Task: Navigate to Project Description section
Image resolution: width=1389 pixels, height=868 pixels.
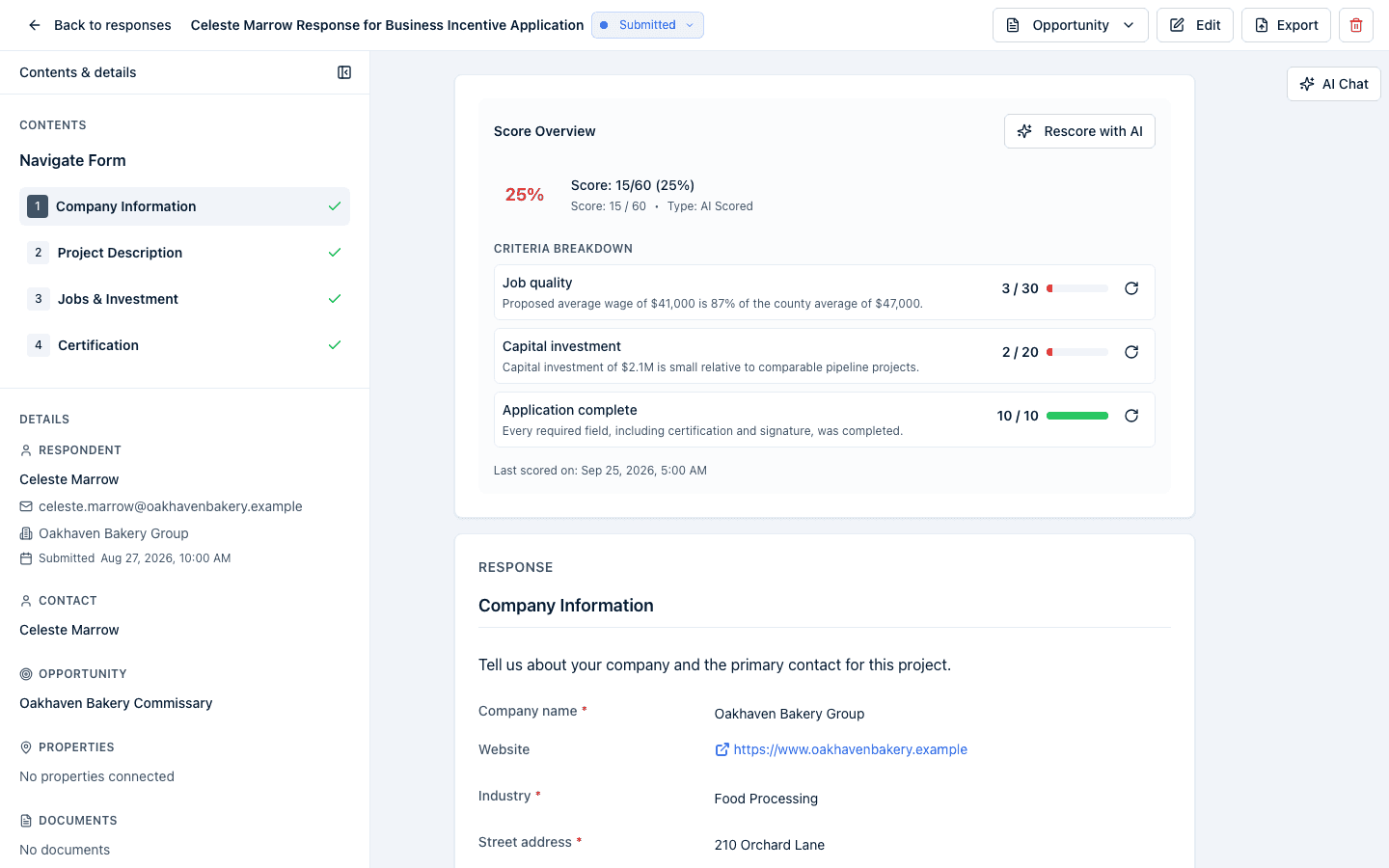Action: (x=184, y=253)
